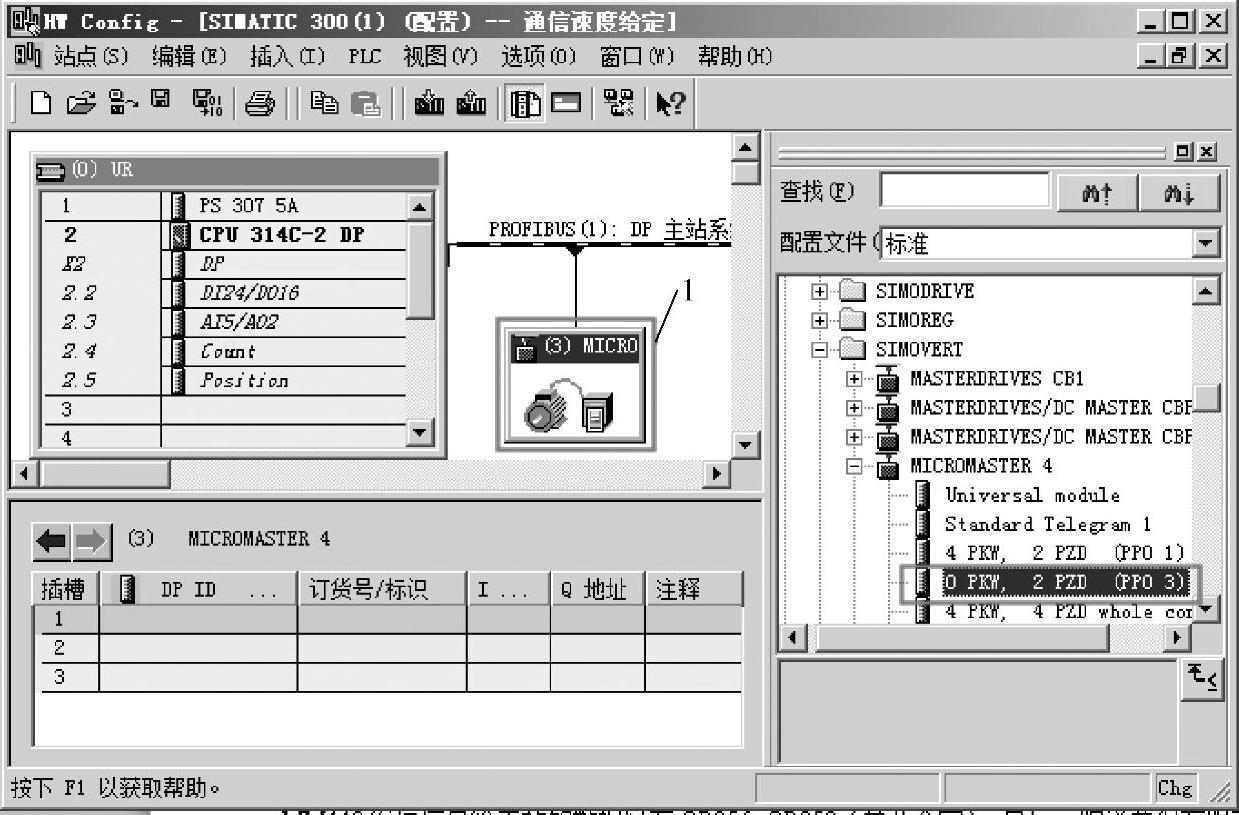Screen dimensions: 1239x815
Task: Select Universal module in catalog
Action: click(1033, 495)
